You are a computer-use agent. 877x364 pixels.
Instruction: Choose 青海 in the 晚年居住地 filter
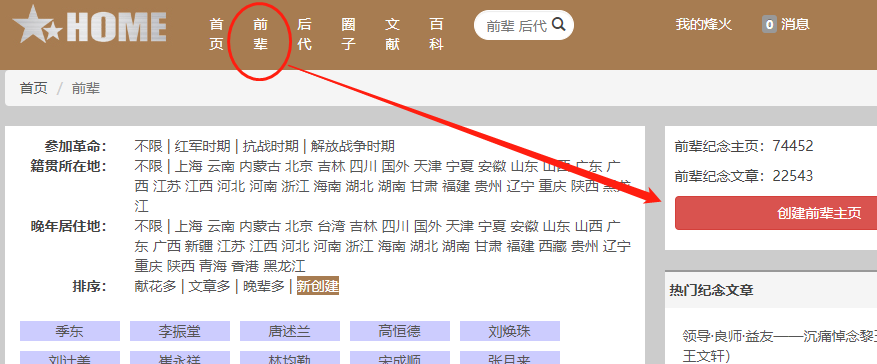click(213, 266)
